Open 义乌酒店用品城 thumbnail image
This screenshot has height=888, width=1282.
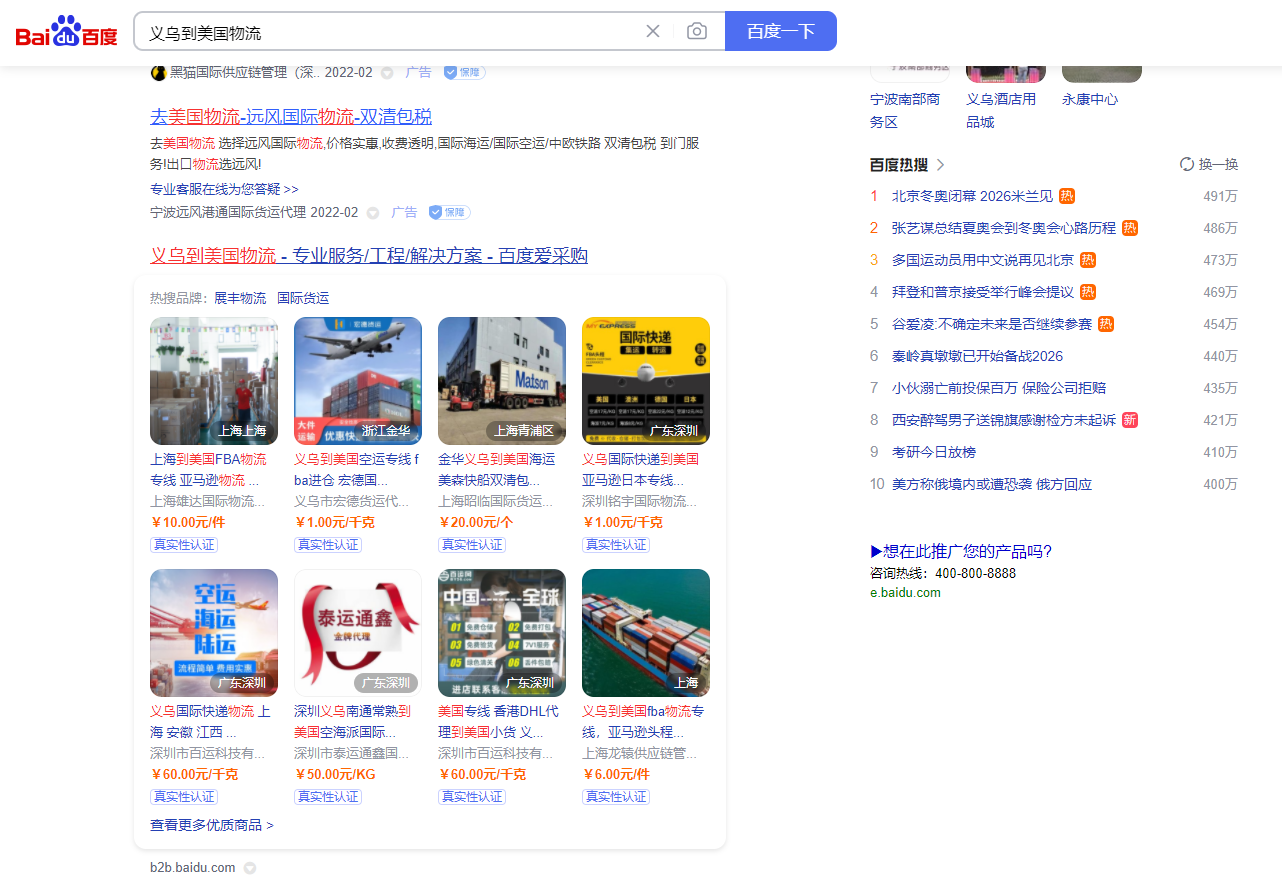click(1006, 74)
